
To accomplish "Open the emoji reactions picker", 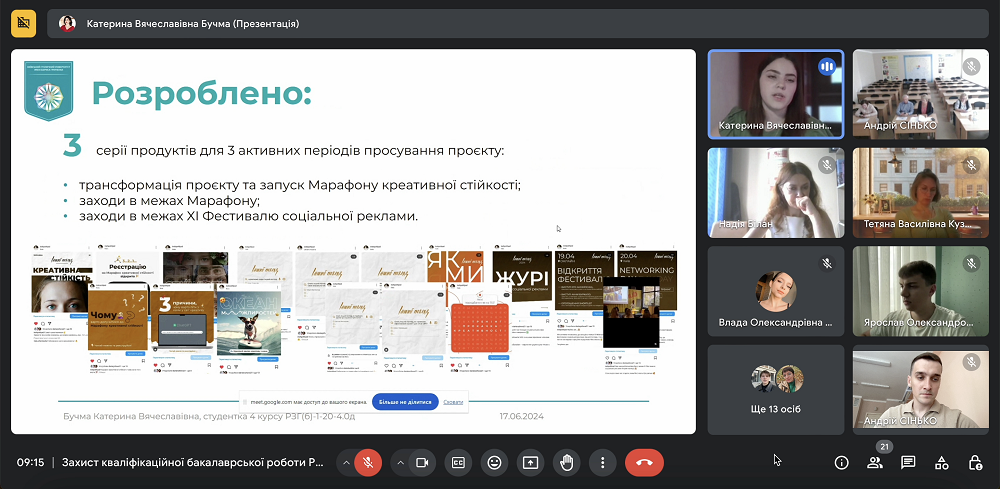I will coord(494,463).
